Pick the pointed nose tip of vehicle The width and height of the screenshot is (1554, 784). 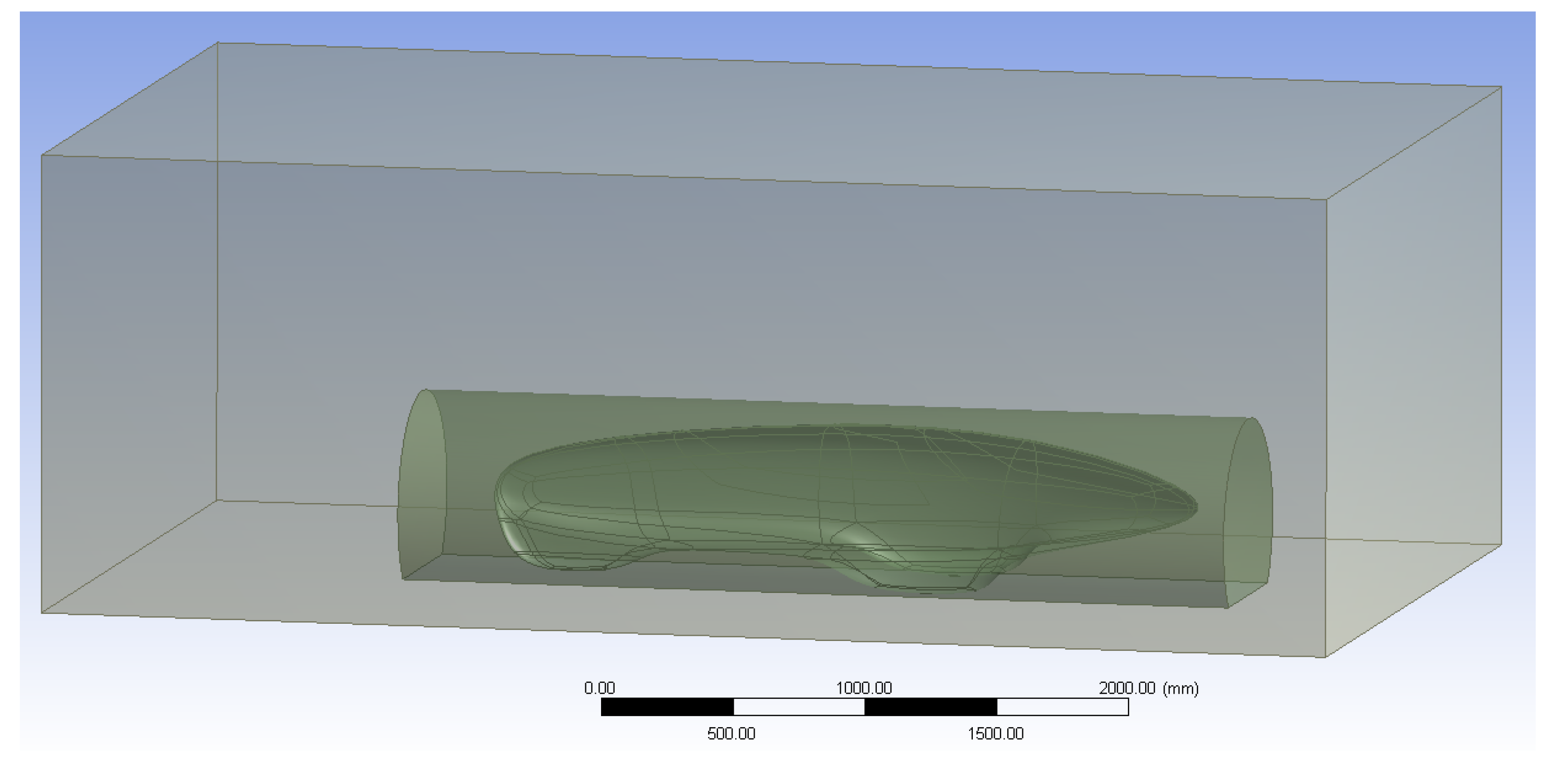coord(1194,508)
